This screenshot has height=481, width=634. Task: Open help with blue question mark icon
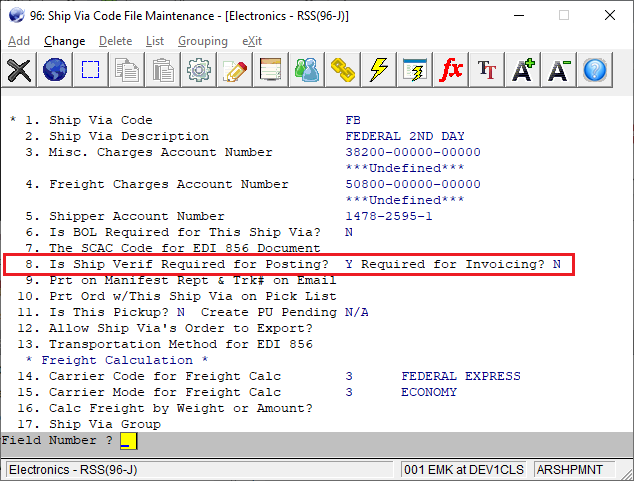pyautogui.click(x=595, y=70)
